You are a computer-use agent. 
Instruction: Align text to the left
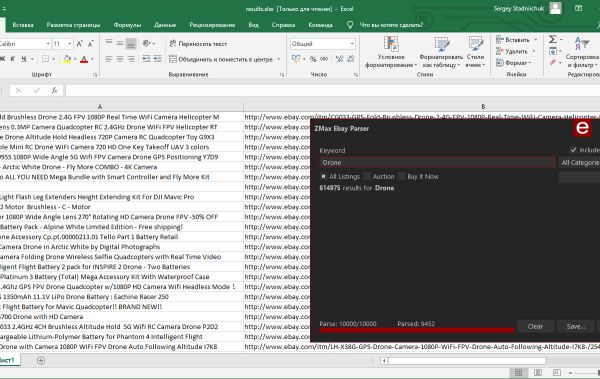click(109, 59)
